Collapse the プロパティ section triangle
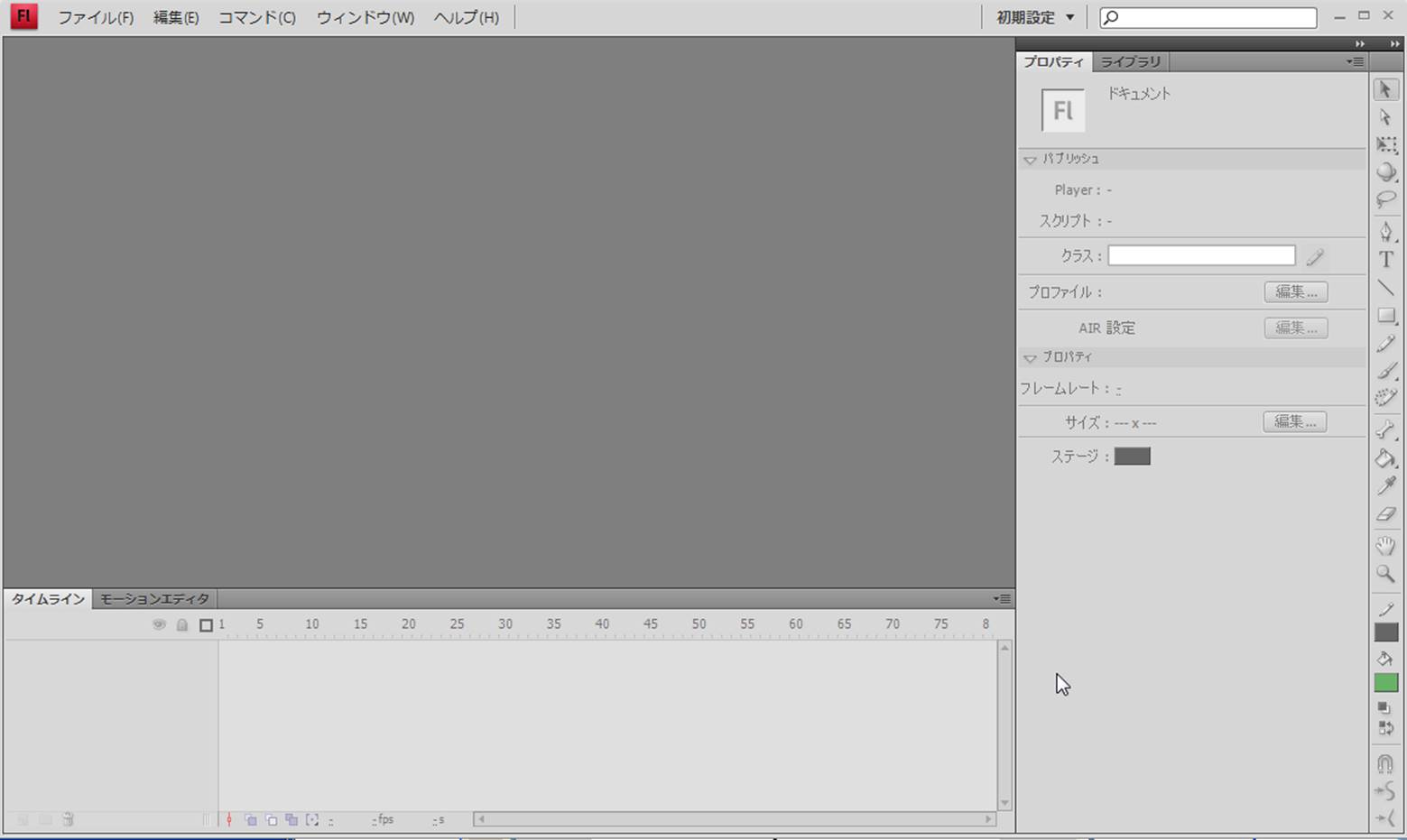The height and width of the screenshot is (840, 1407). (x=1030, y=358)
